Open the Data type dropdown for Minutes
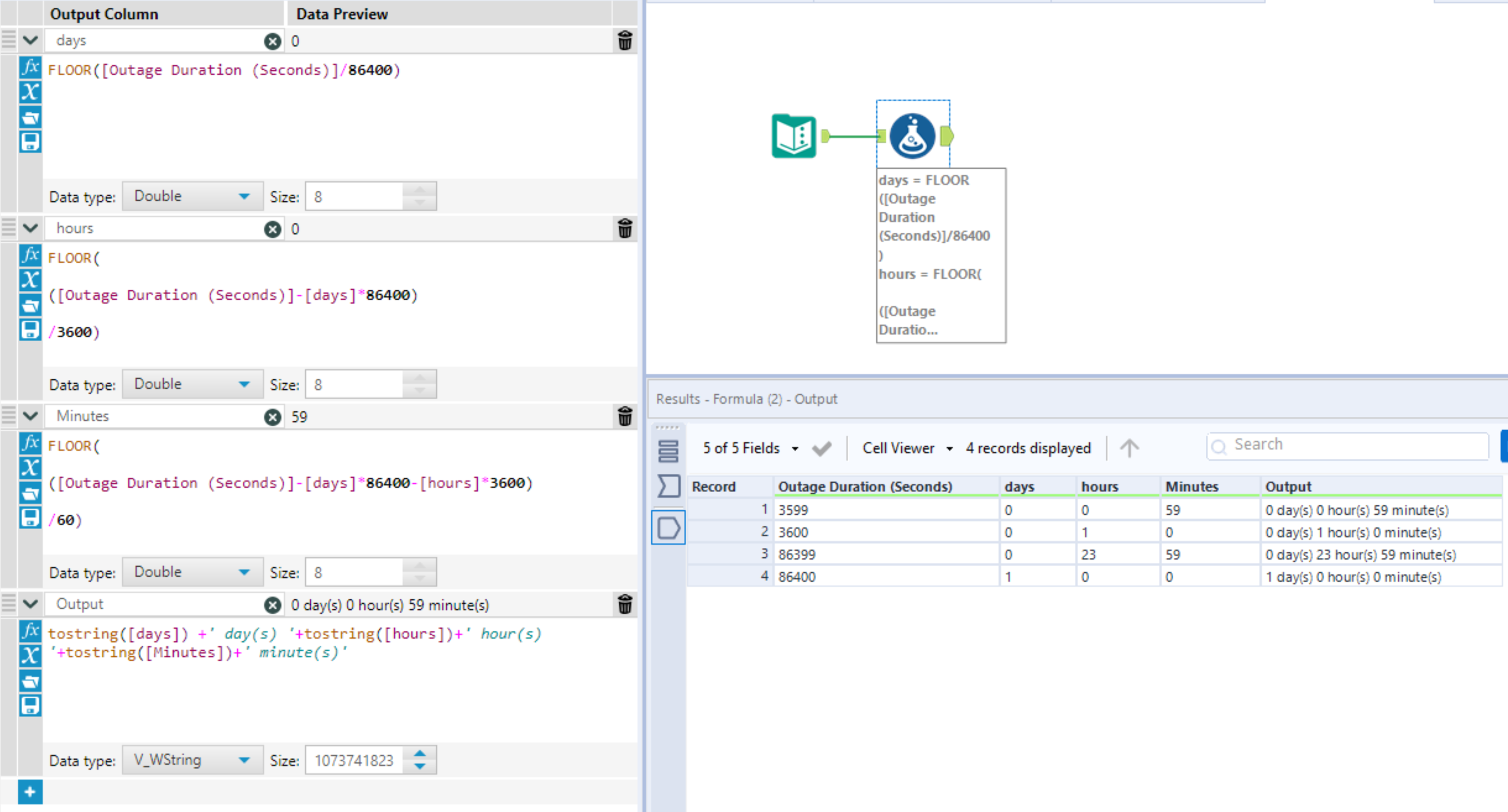The height and width of the screenshot is (812, 1508). [192, 571]
